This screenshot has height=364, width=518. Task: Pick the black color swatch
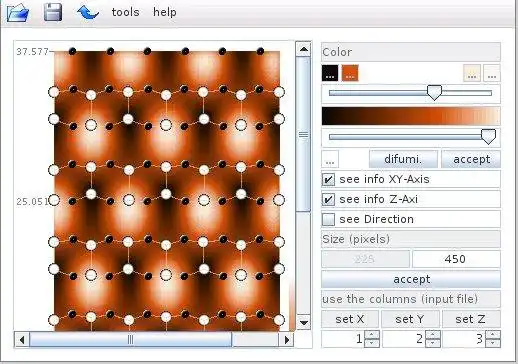330,73
